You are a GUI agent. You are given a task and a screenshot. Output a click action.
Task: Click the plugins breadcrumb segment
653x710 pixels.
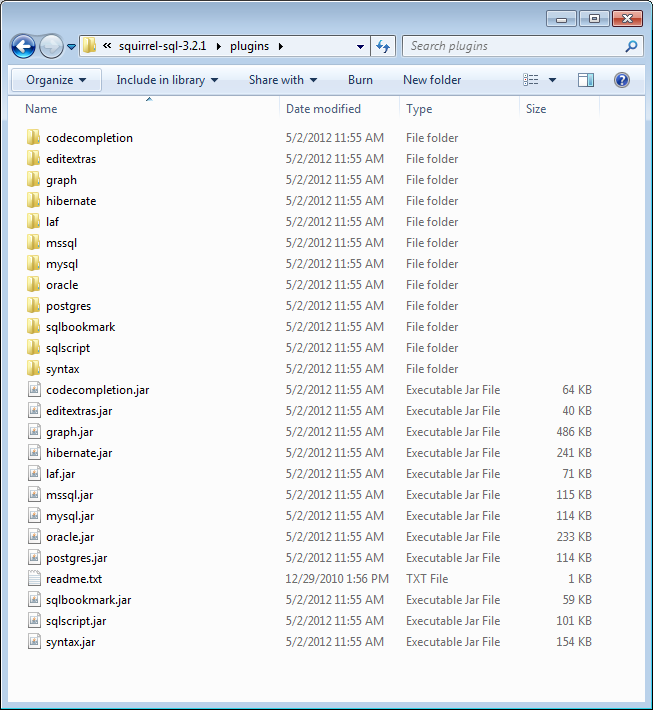click(x=249, y=46)
